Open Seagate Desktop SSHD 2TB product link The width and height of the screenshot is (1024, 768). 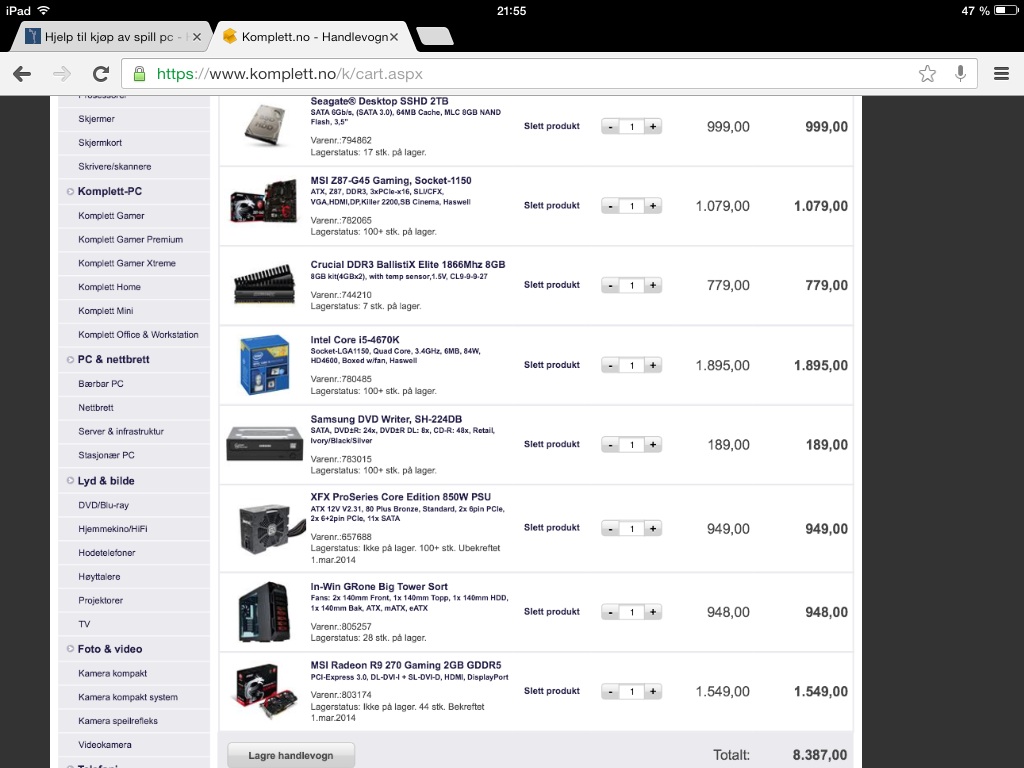click(379, 101)
